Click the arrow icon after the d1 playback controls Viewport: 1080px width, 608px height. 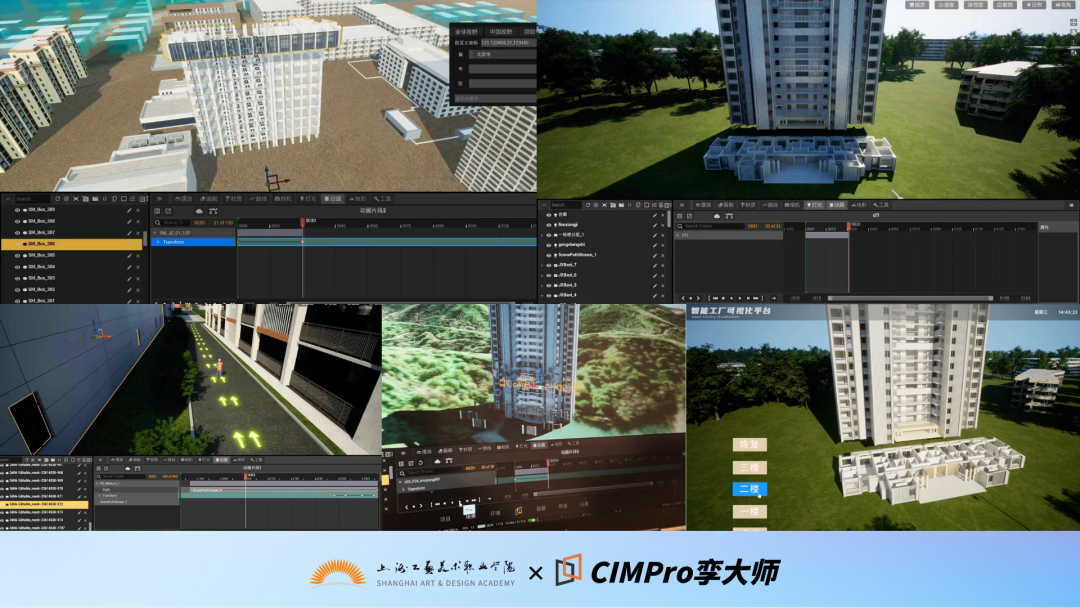[773, 298]
